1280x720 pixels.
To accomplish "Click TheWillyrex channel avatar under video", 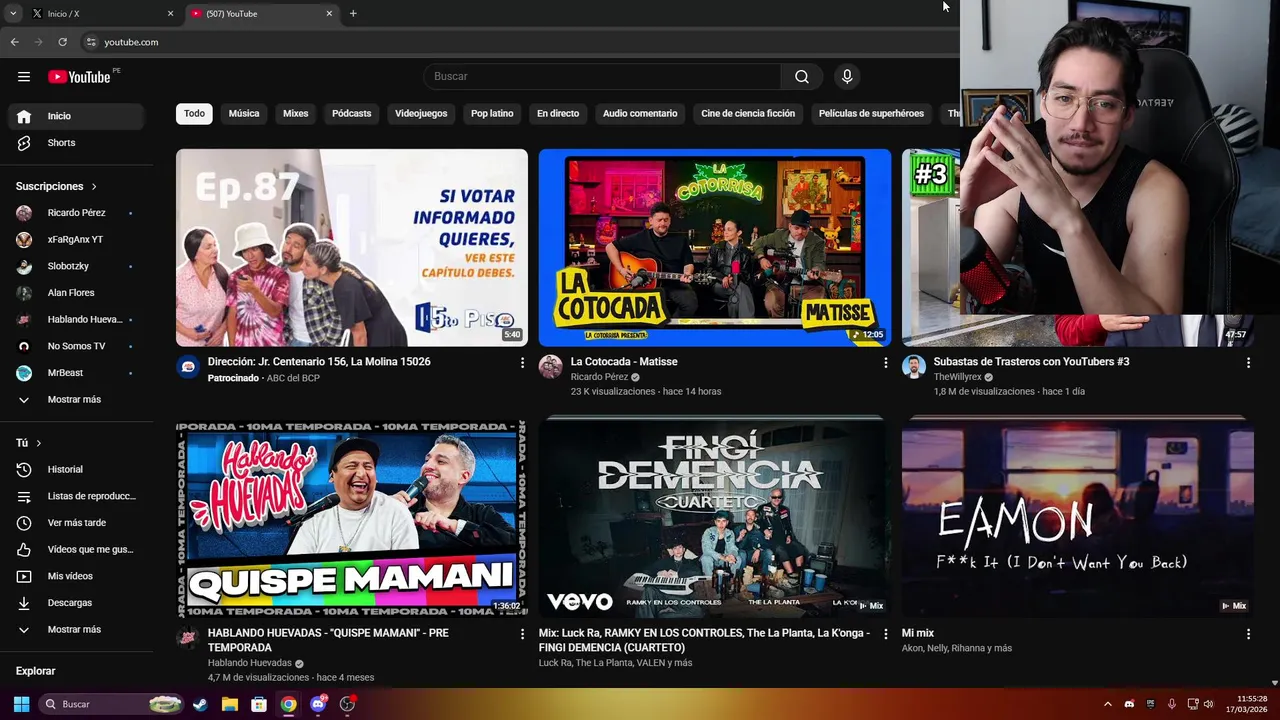I will pos(914,367).
